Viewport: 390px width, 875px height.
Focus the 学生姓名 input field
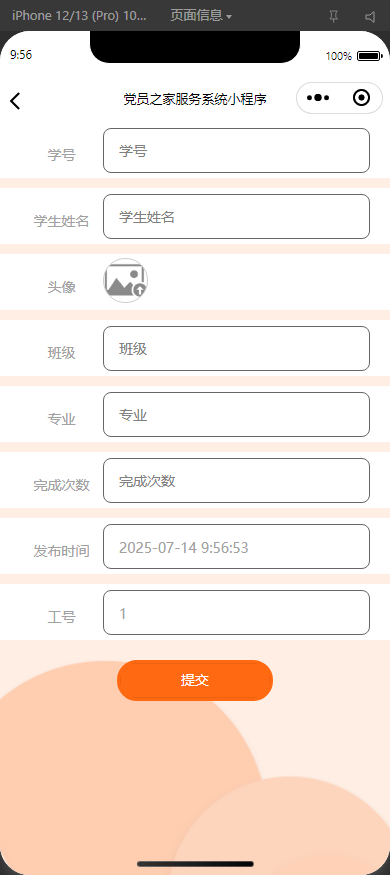pos(237,217)
